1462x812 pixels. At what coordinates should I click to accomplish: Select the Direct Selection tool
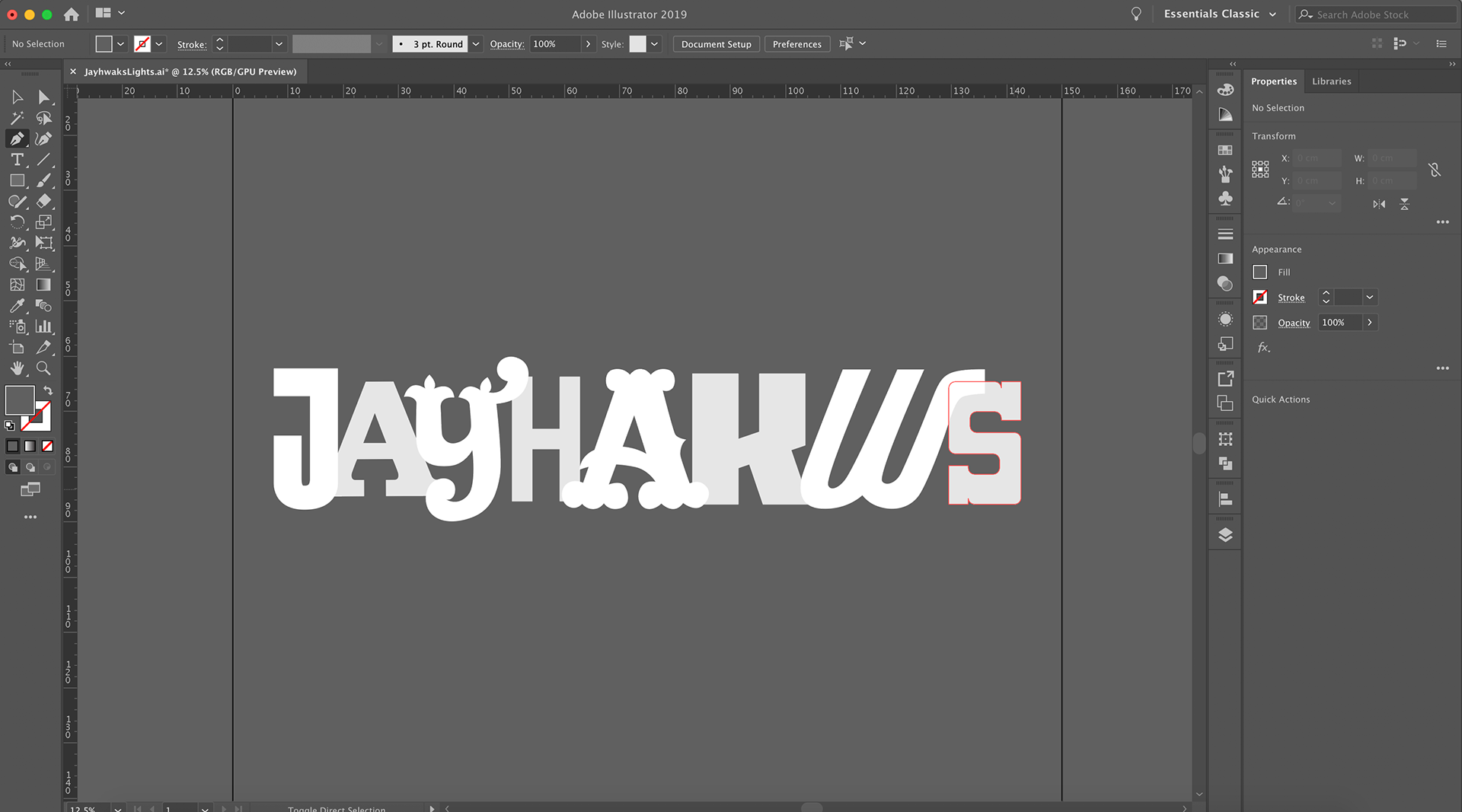point(43,97)
